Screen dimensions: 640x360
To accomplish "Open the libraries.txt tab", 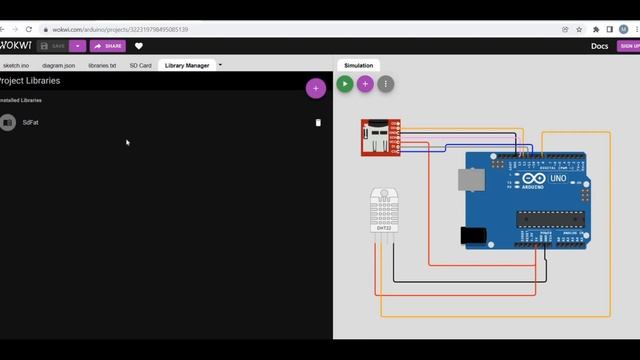I will tap(102, 65).
